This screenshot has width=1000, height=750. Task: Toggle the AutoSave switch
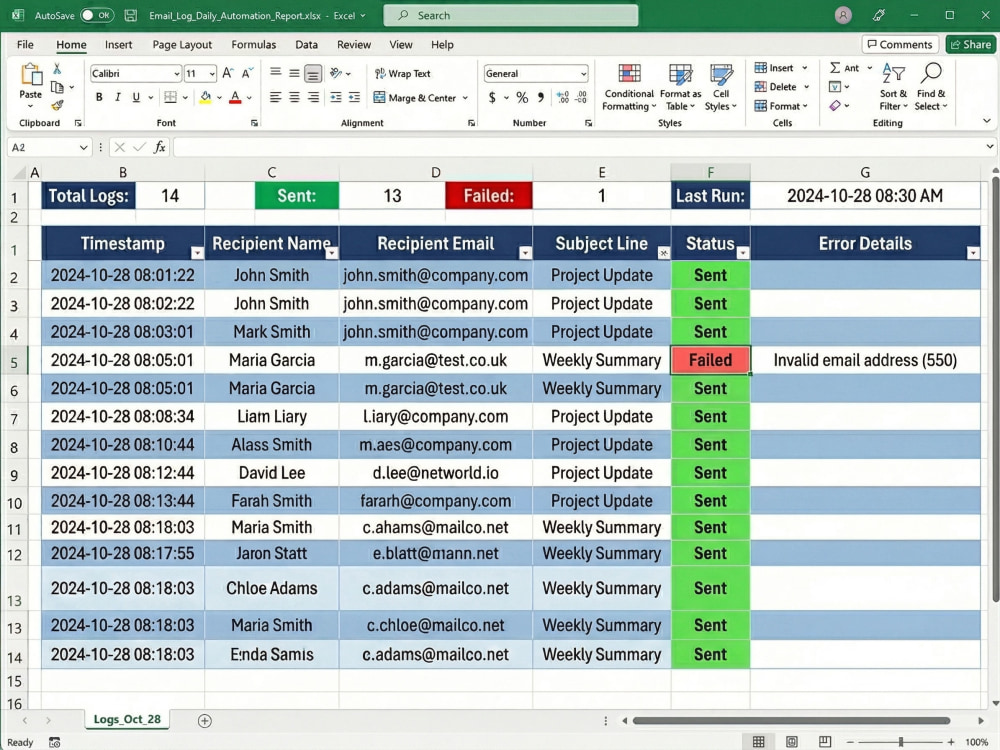pyautogui.click(x=97, y=15)
